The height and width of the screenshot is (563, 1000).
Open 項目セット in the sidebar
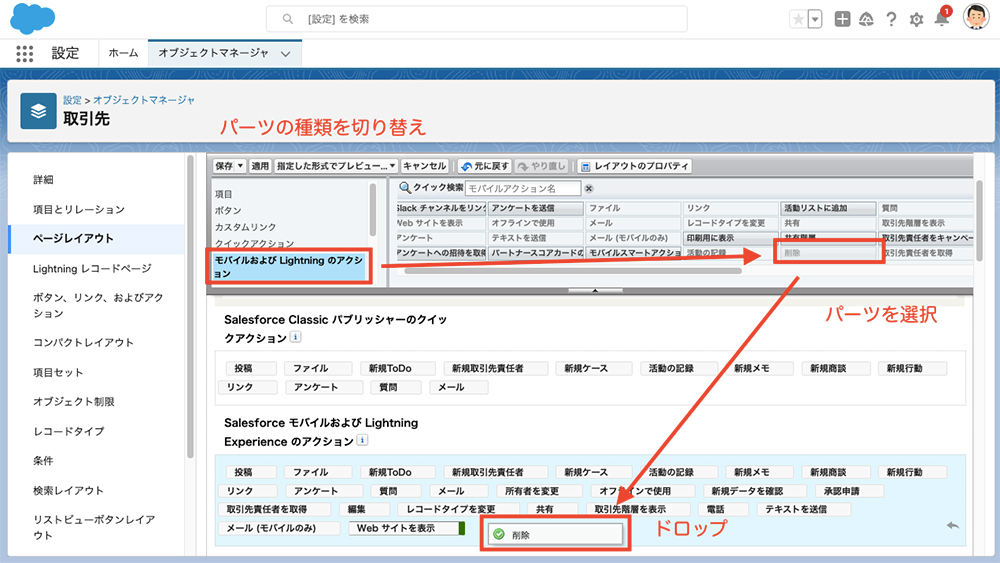coord(58,372)
